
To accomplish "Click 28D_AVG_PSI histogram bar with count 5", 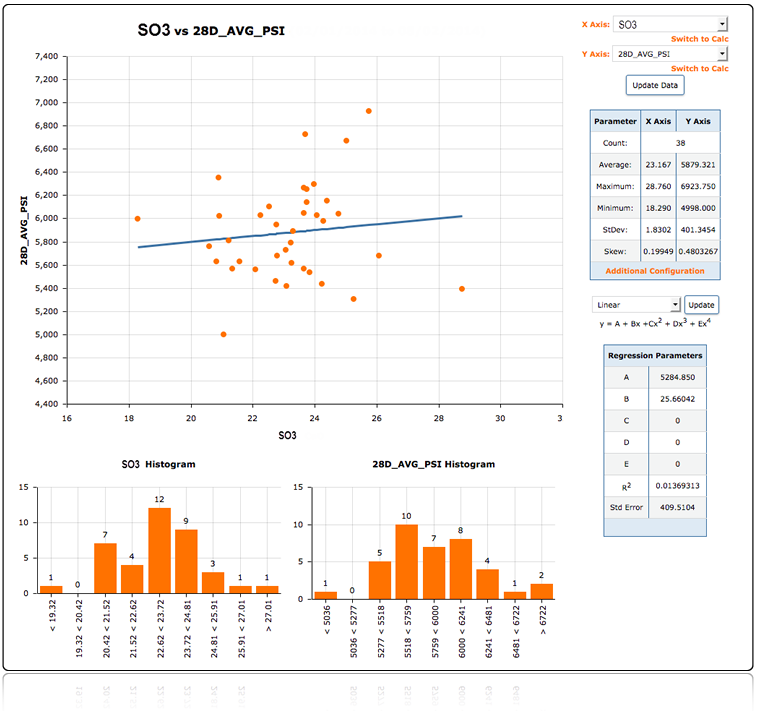I will click(x=379, y=576).
